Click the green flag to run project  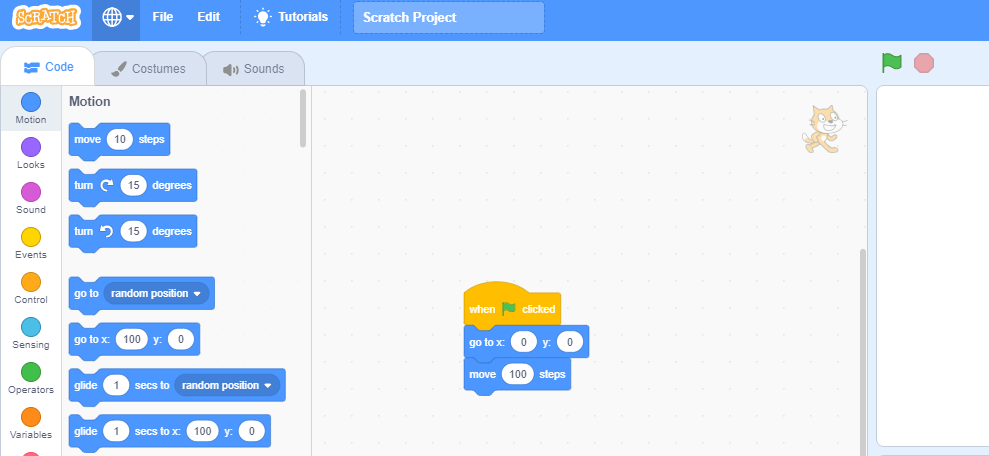coord(891,63)
